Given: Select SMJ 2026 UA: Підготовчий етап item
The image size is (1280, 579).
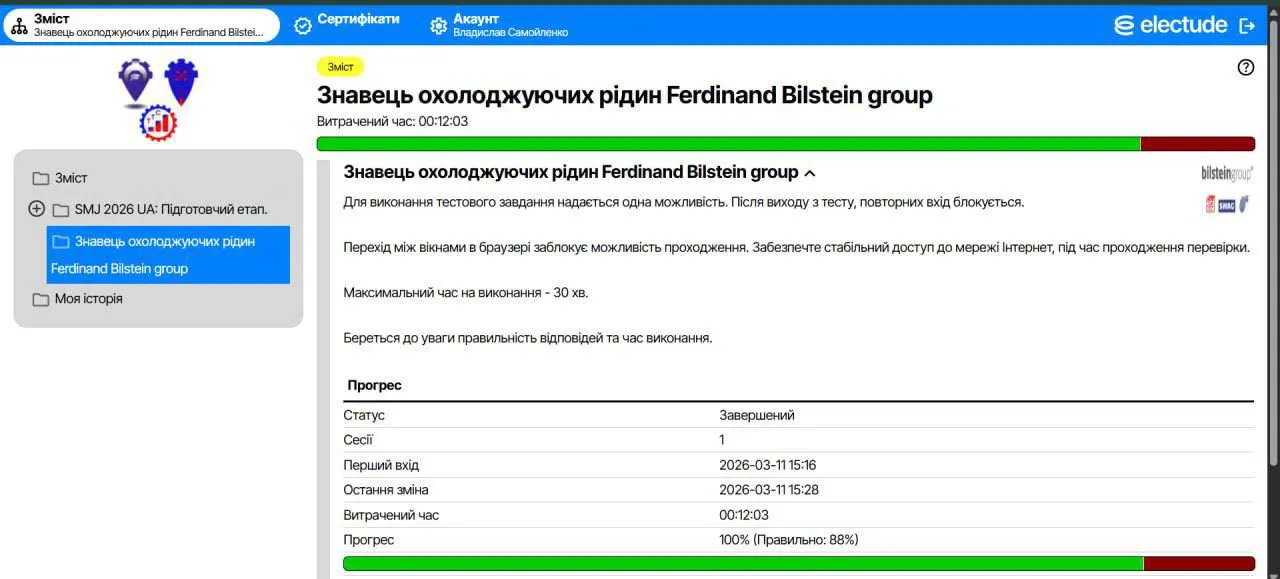Looking at the screenshot, I should (171, 209).
